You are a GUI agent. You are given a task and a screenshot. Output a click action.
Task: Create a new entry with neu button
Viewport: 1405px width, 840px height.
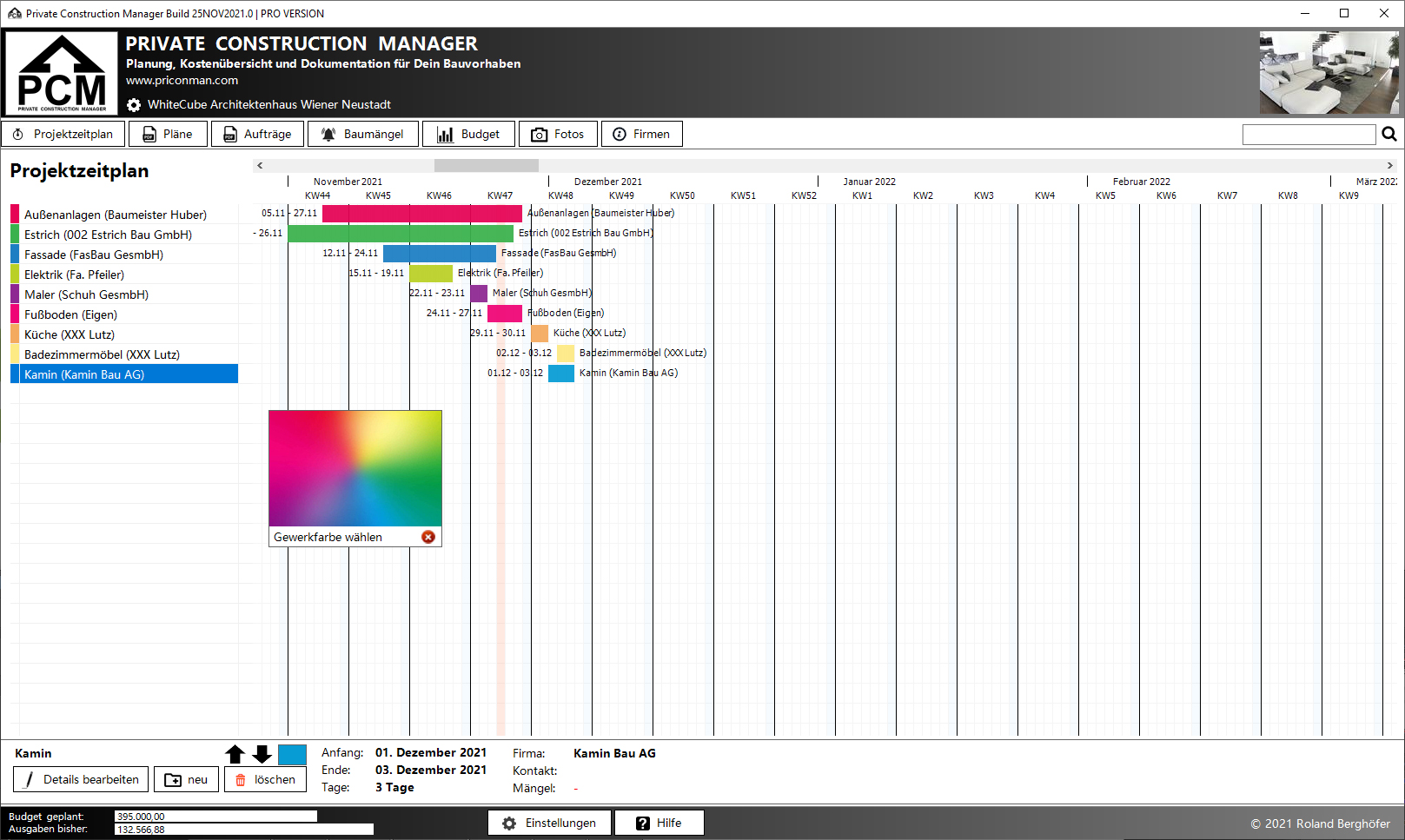point(186,779)
